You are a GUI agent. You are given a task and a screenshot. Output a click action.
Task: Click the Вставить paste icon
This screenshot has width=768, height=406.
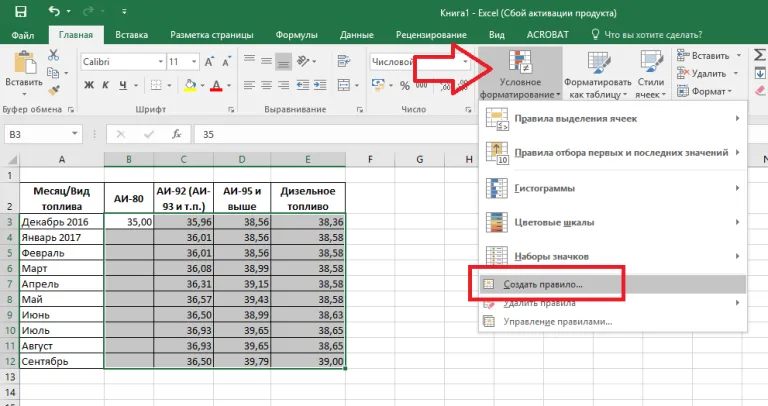pyautogui.click(x=24, y=64)
